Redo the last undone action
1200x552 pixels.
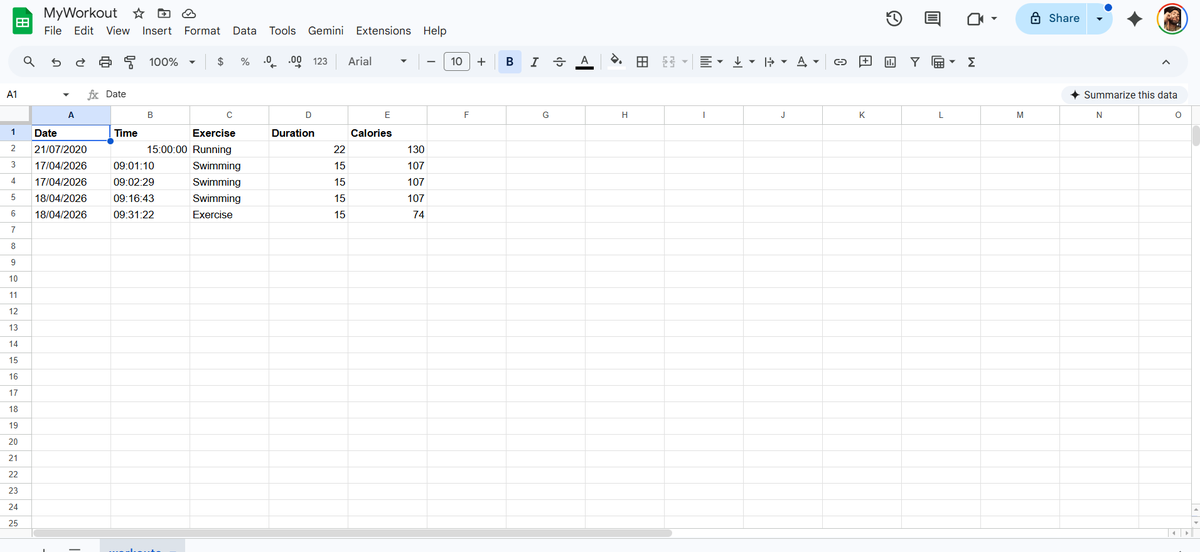point(81,62)
